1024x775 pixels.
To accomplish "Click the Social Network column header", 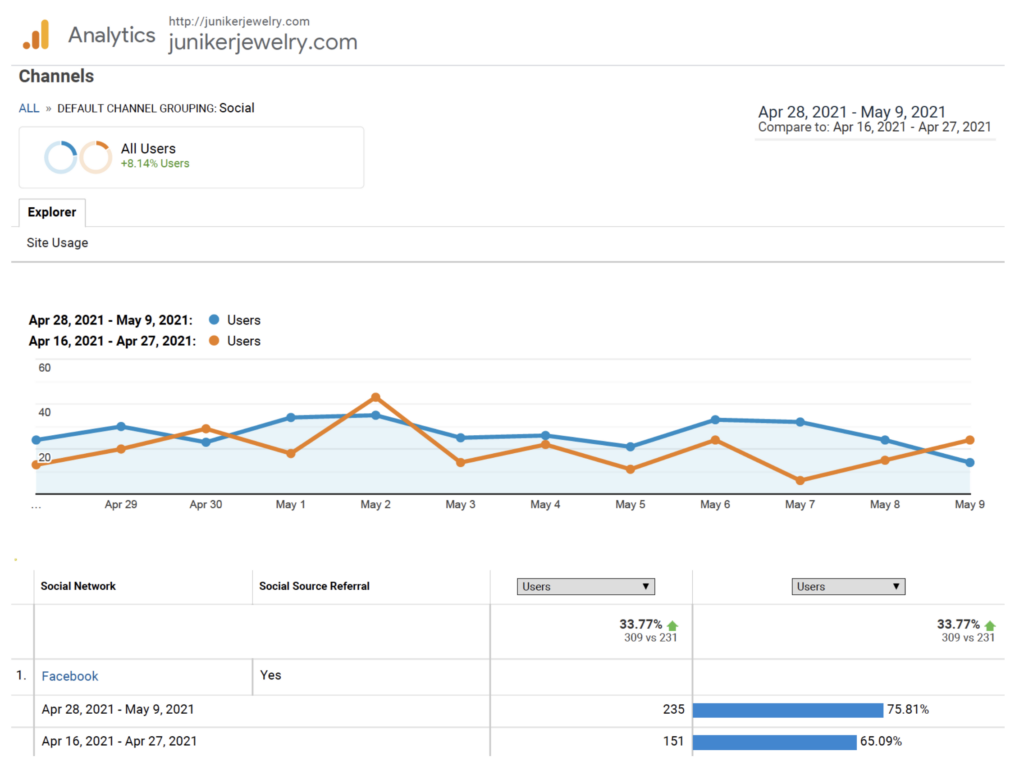I will click(78, 586).
